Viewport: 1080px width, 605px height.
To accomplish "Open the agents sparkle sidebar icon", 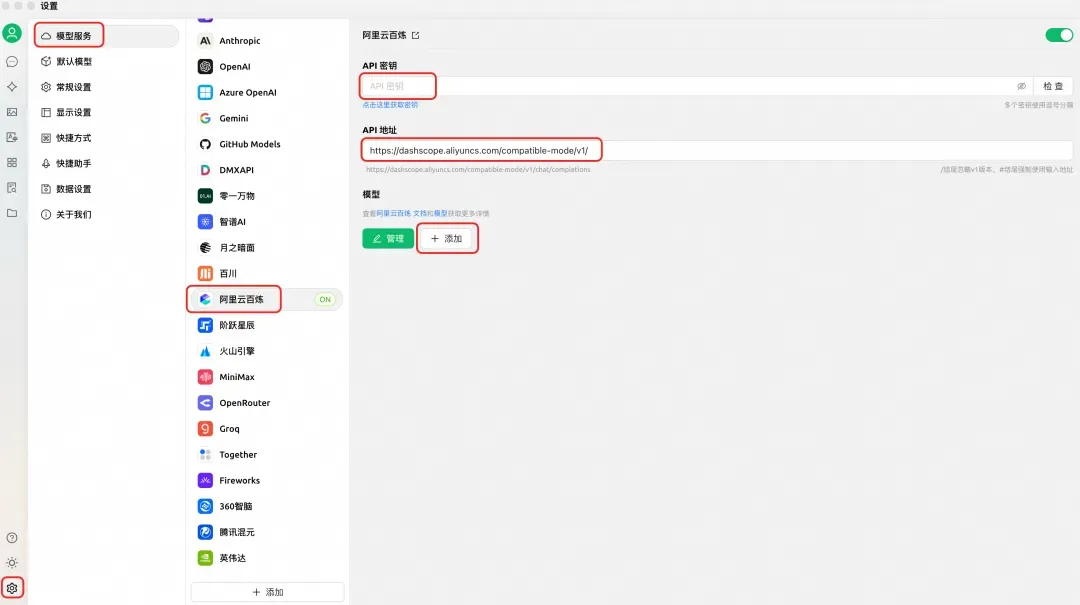I will click(12, 87).
